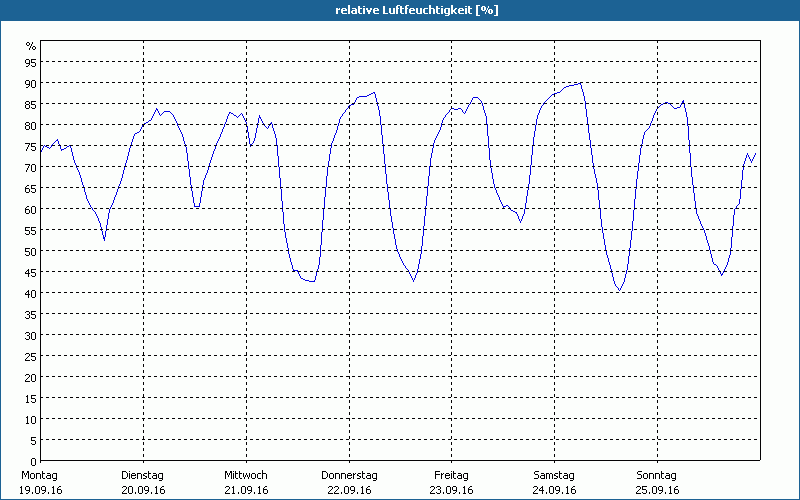Click the y-axis value '0'

click(34, 462)
